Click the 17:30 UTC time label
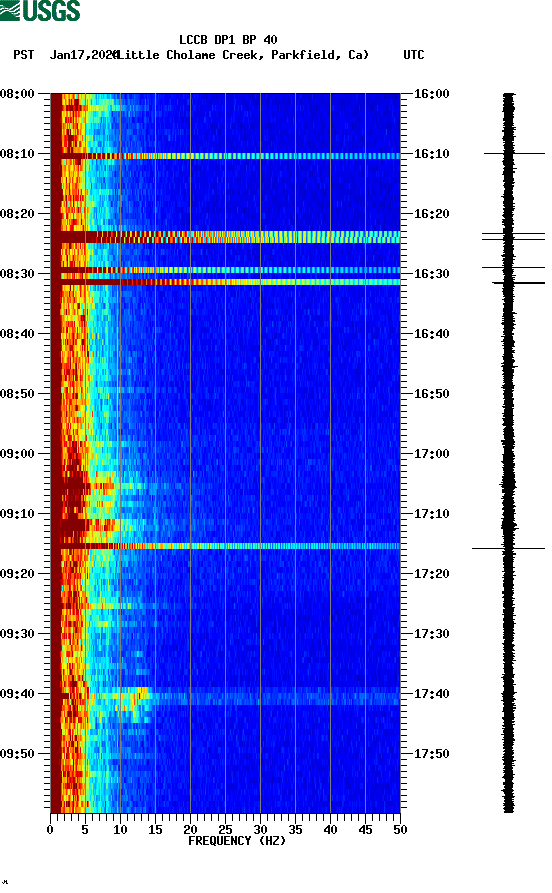The height and width of the screenshot is (893, 552). [x=431, y=634]
